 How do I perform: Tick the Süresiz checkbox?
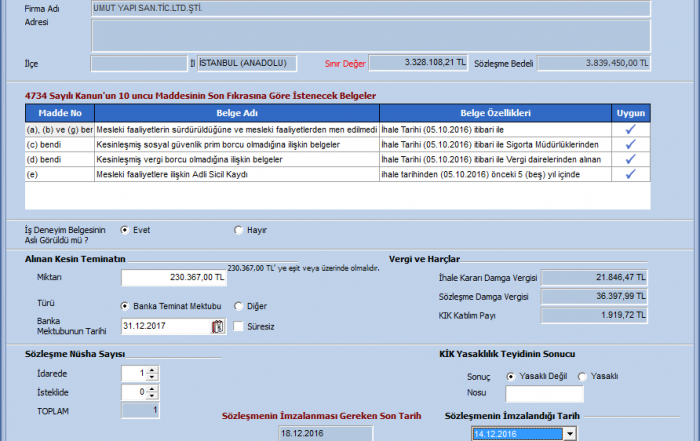coord(238,326)
